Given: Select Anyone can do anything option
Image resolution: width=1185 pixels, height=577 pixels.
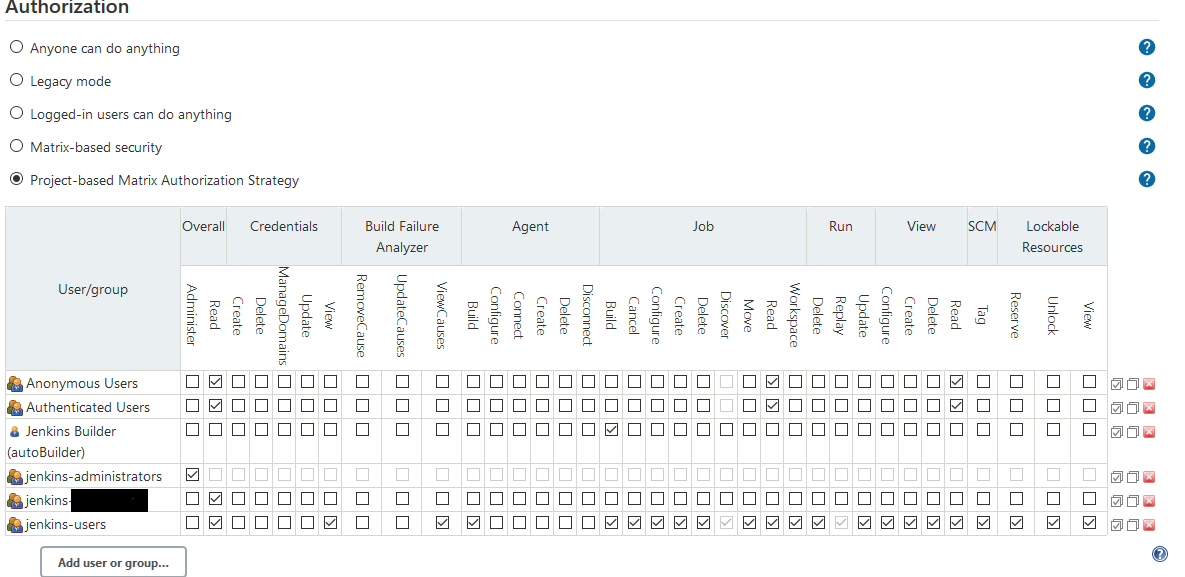Looking at the screenshot, I should tap(16, 47).
